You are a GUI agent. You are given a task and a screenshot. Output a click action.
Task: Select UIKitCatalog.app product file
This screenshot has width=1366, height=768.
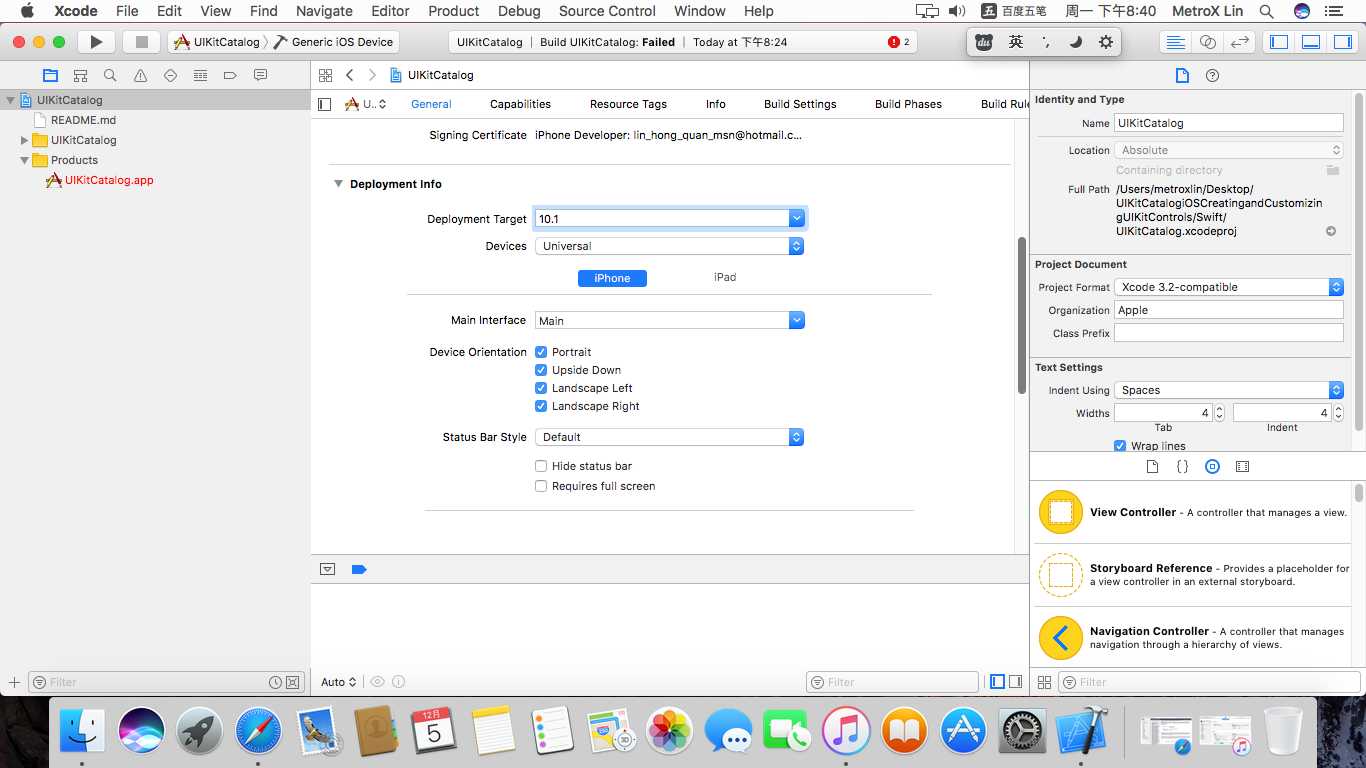pos(109,180)
